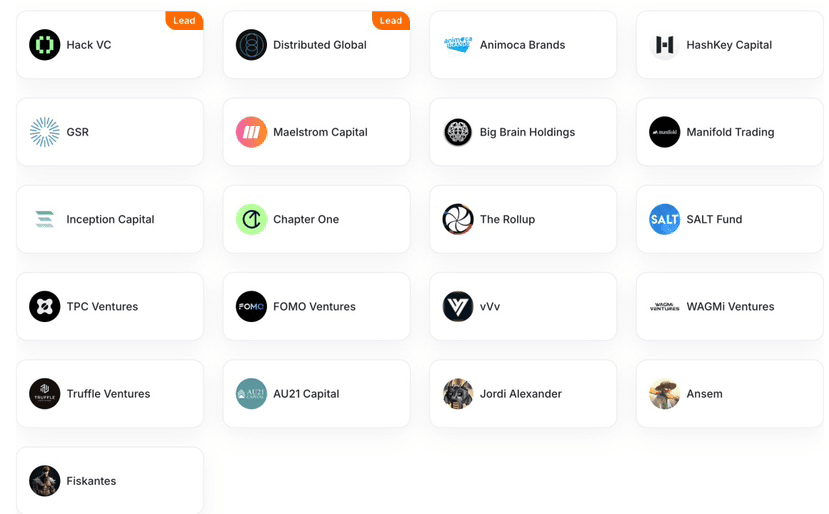This screenshot has height=514, width=829.
Task: Click the SALT Fund blue logo
Action: coord(665,219)
